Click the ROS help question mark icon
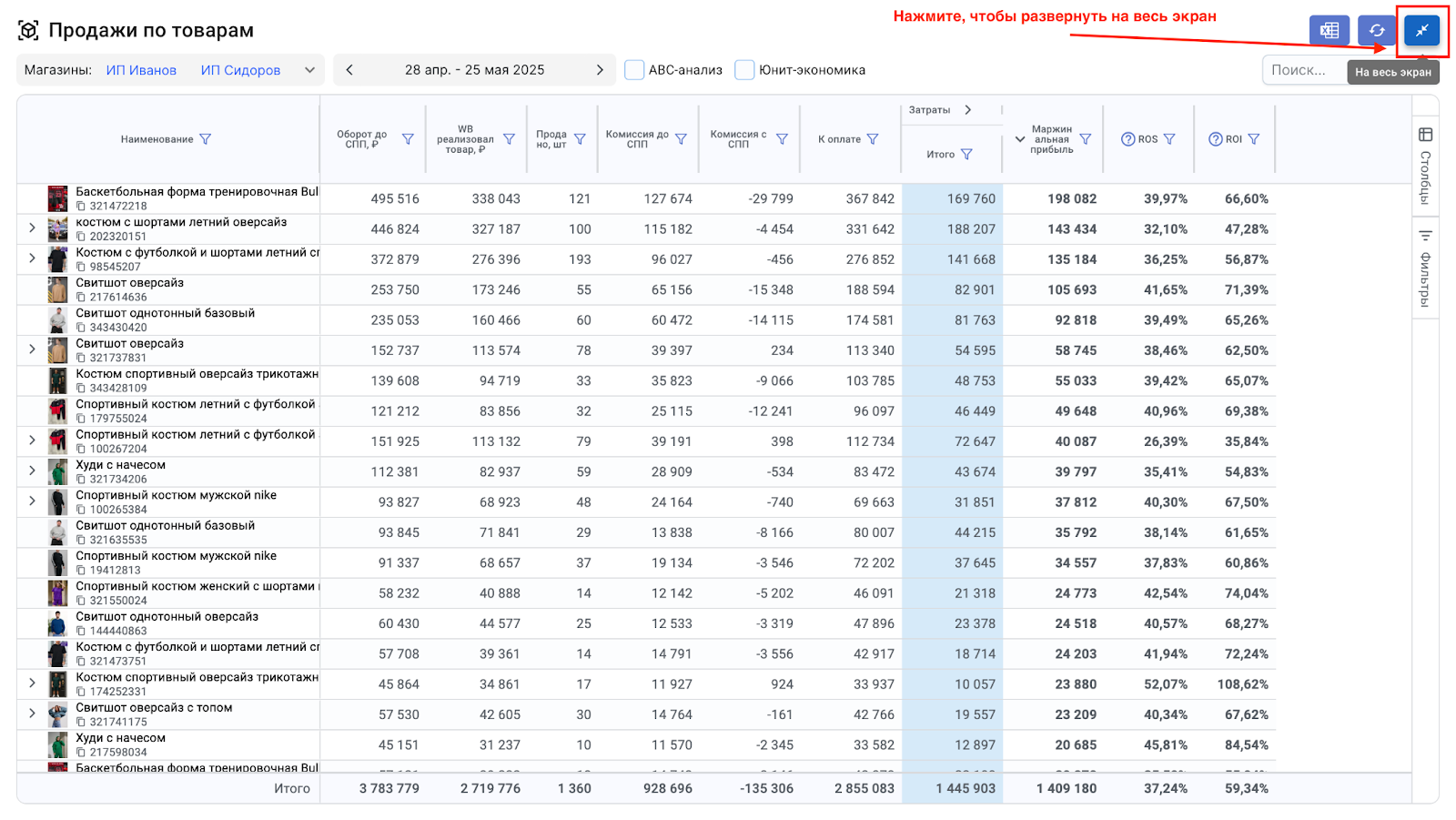Image resolution: width=1456 pixels, height=820 pixels. click(x=1127, y=139)
